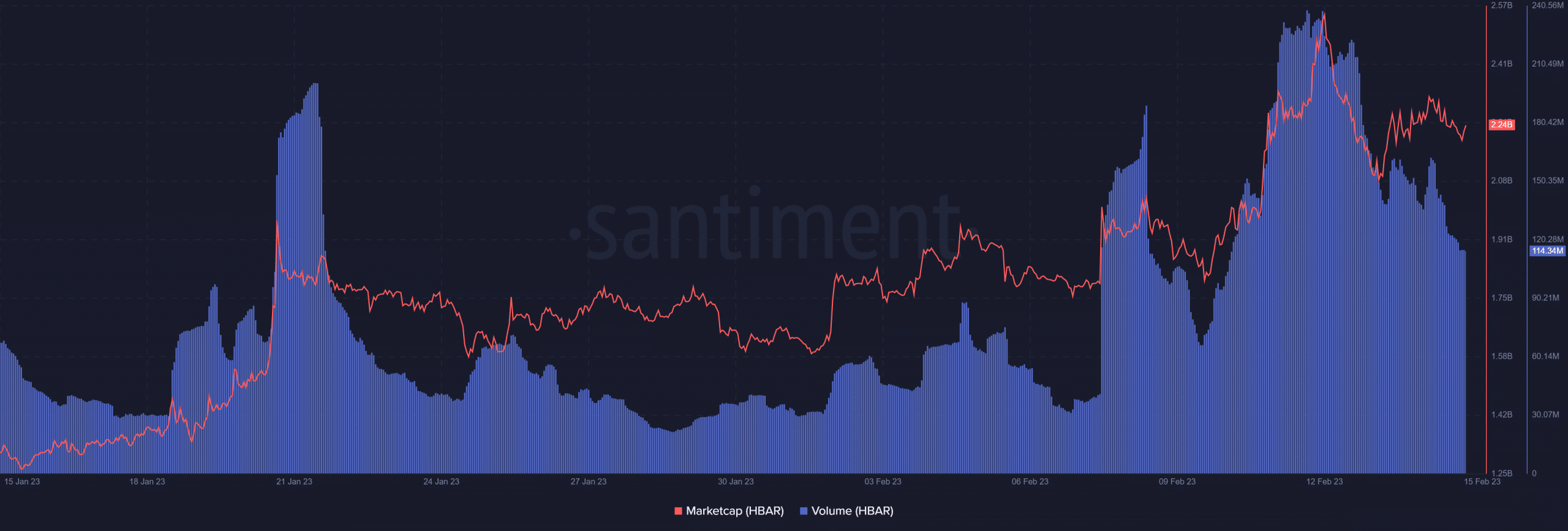Click the 15 Feb 23 date label
This screenshot has height=531, width=1568.
(1482, 481)
